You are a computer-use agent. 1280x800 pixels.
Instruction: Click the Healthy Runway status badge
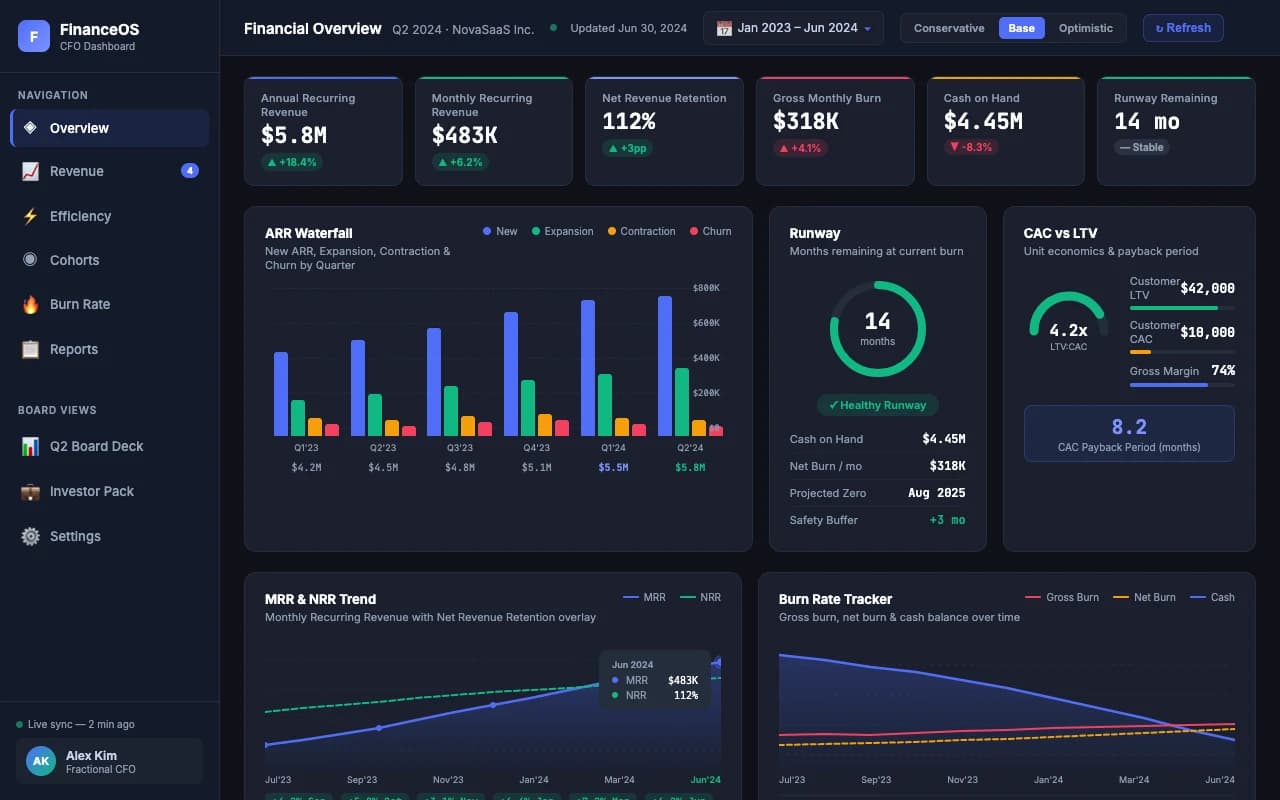[877, 405]
